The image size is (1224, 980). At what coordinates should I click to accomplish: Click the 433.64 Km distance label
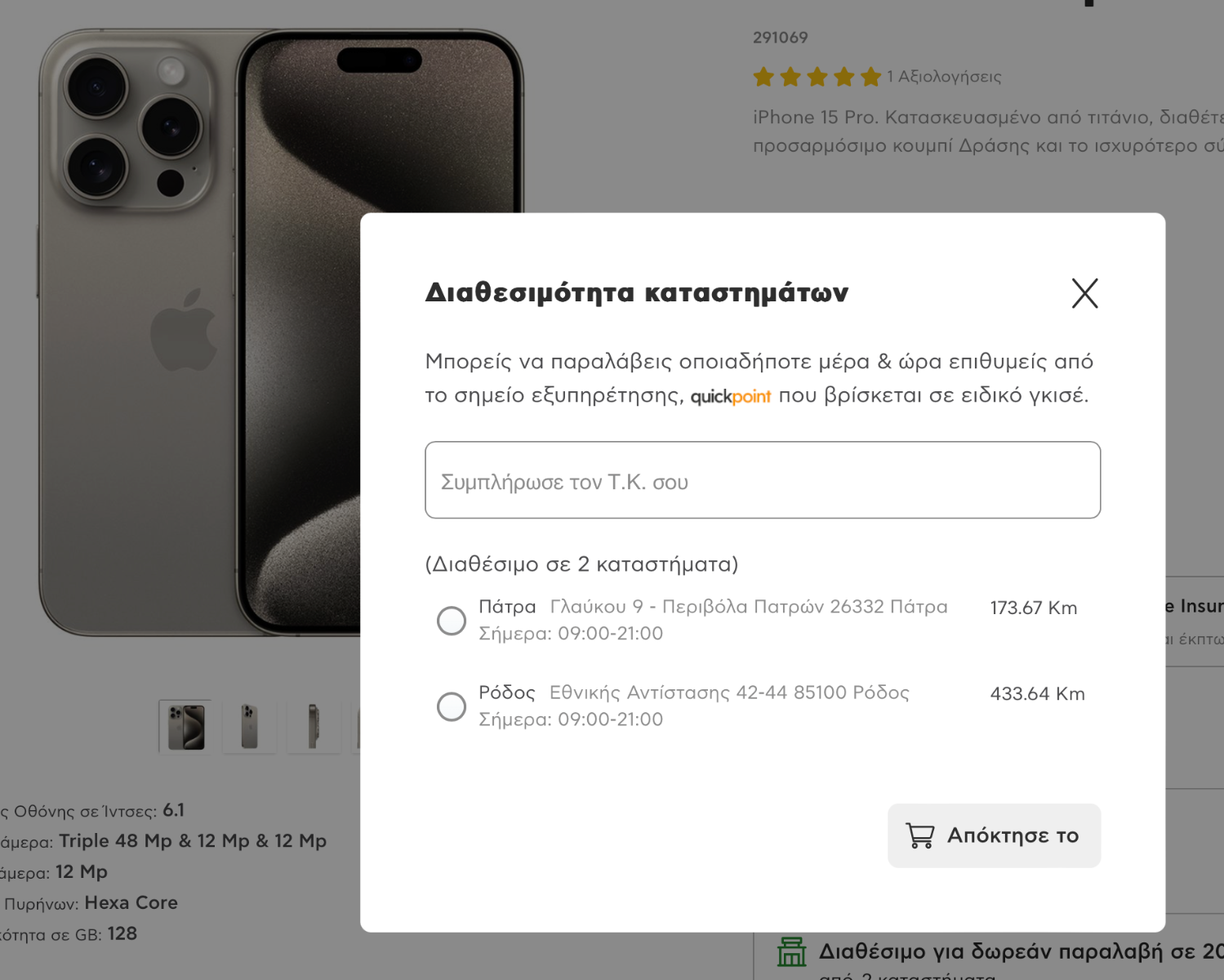1037,693
